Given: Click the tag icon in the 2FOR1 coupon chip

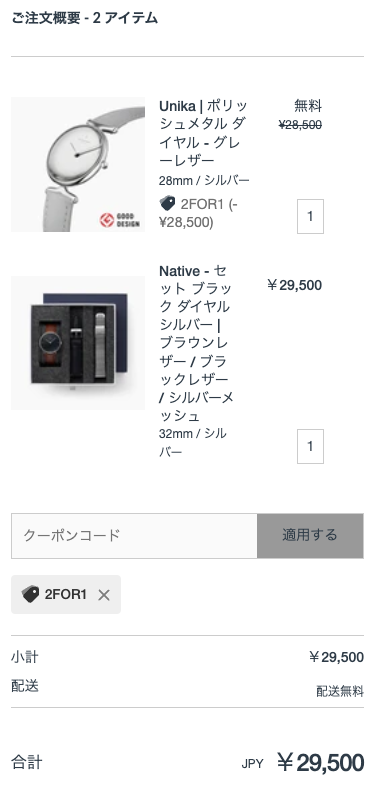Looking at the screenshot, I should click(31, 595).
